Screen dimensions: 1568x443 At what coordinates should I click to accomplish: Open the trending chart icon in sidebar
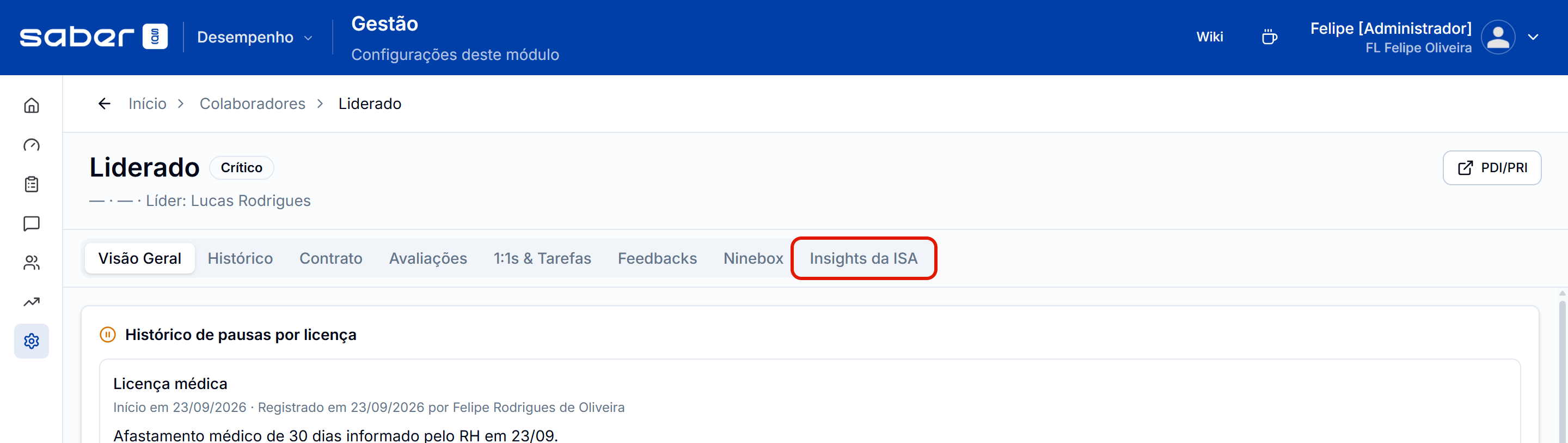(32, 302)
